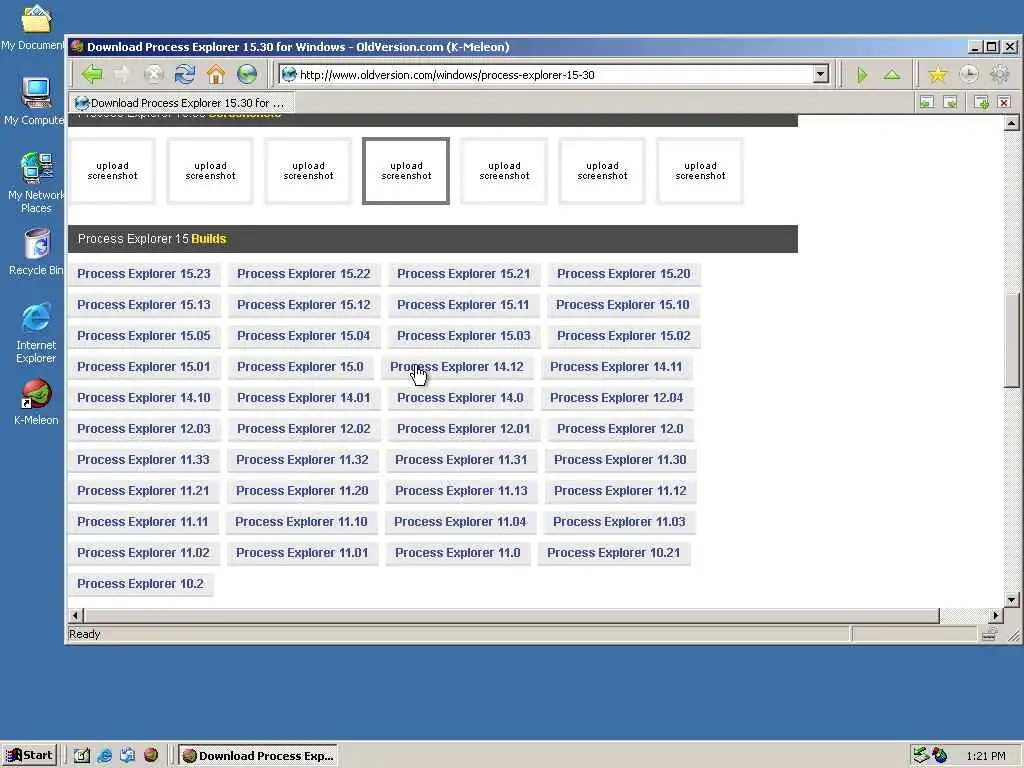Go back using the green Back arrow

(x=92, y=74)
